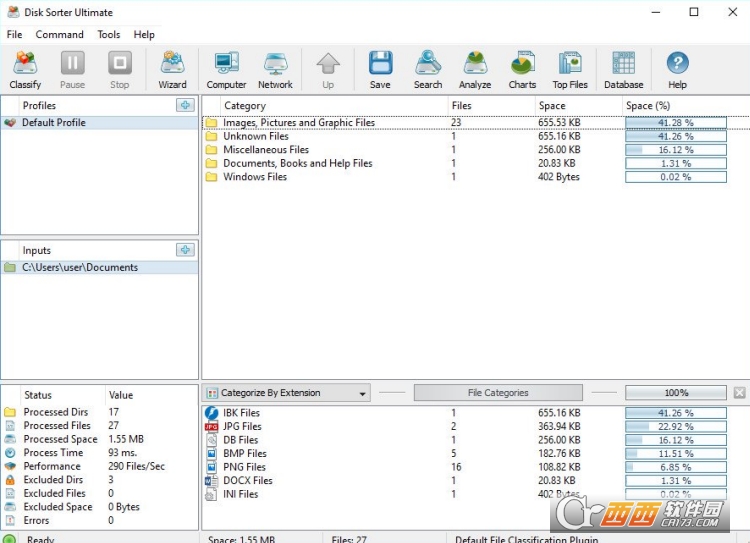Select the PNG Files row

(x=244, y=467)
